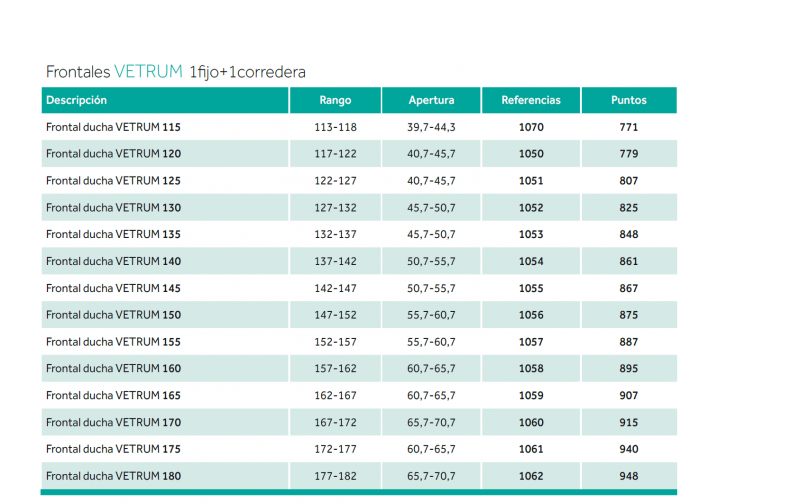Click range value 167-172

tap(335, 422)
